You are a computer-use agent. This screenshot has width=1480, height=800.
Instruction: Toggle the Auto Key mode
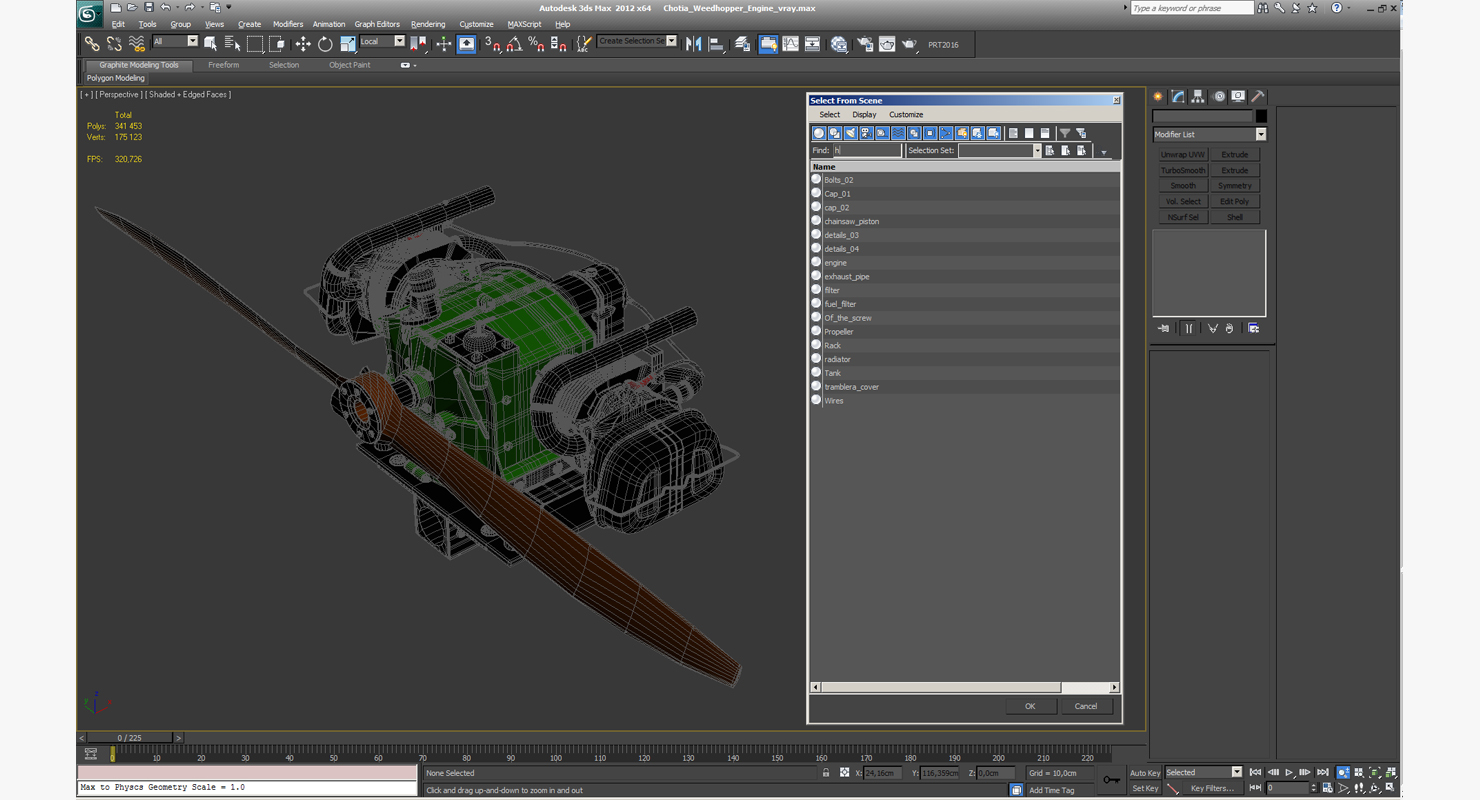(1144, 773)
